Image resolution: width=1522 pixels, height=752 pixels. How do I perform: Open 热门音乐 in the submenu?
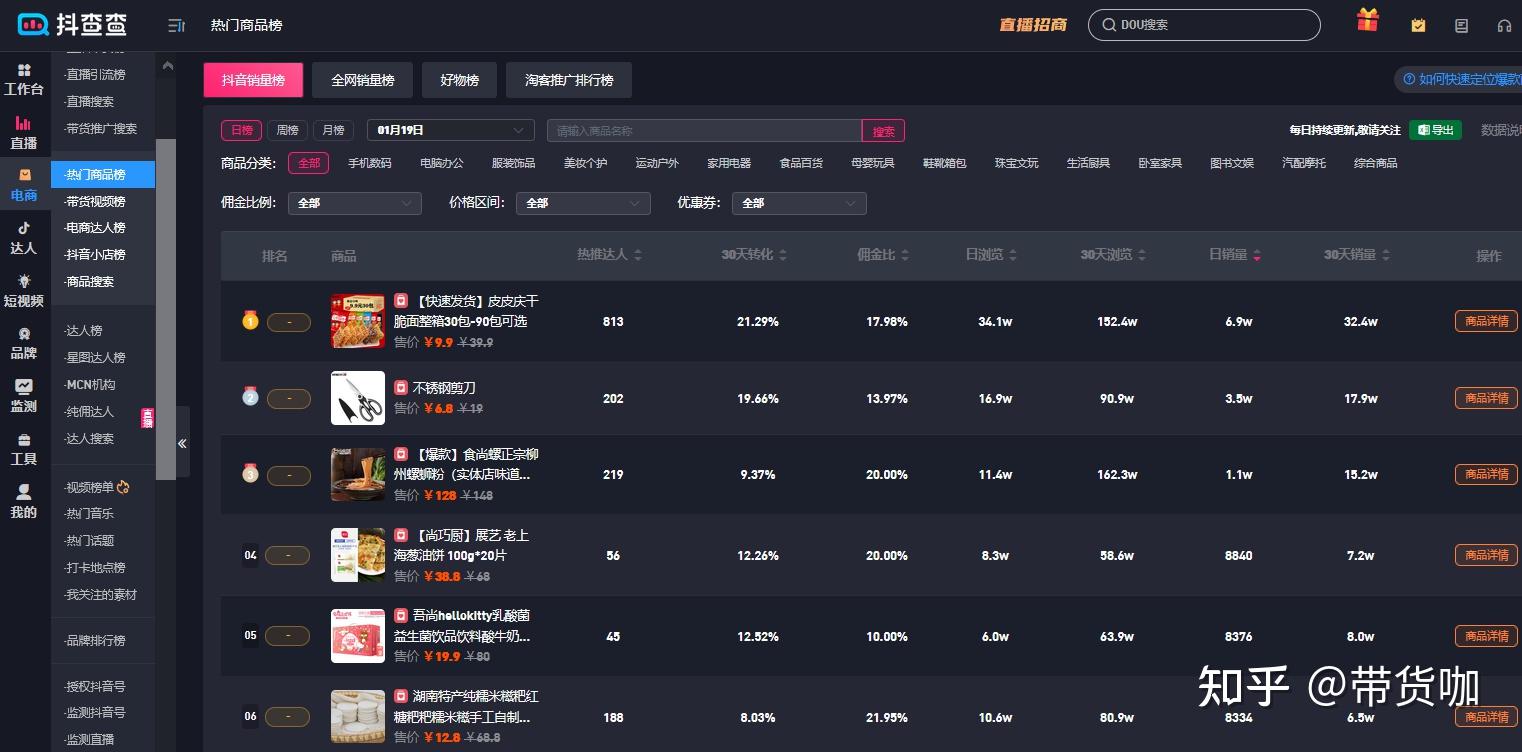point(90,514)
